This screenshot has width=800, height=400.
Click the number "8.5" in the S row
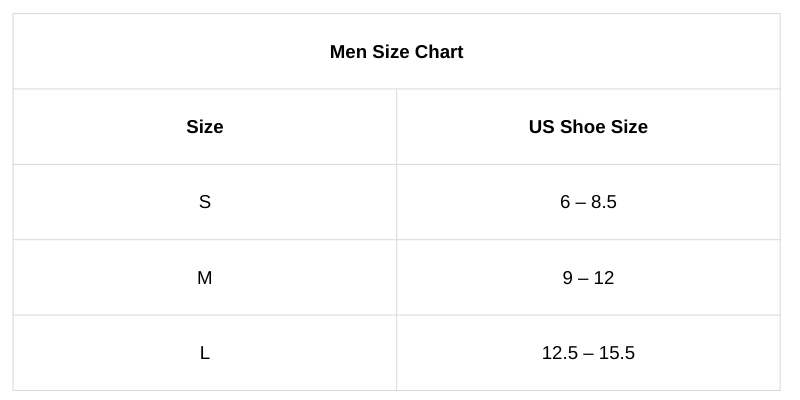604,202
